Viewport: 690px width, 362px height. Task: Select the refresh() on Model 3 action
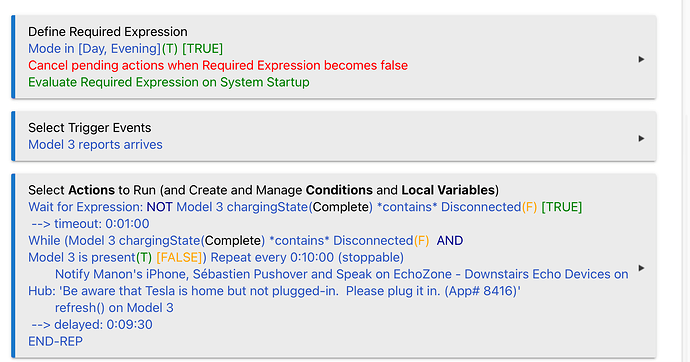click(x=114, y=308)
